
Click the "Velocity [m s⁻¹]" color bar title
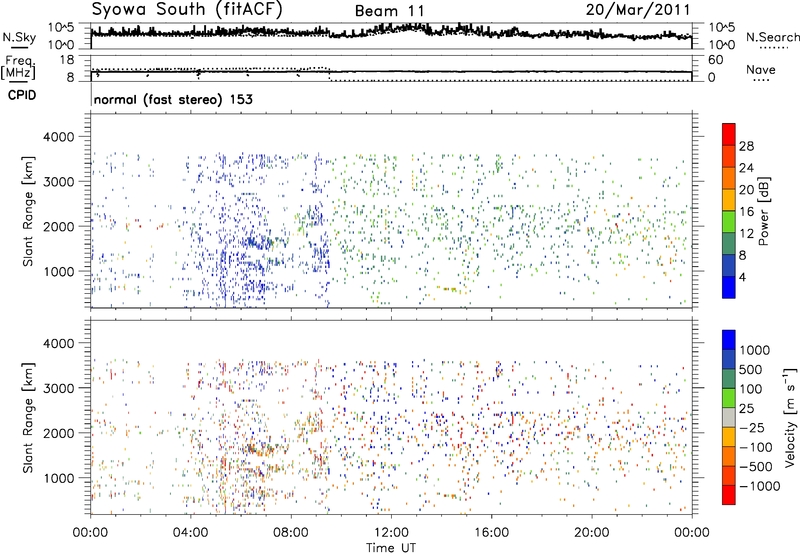point(790,417)
